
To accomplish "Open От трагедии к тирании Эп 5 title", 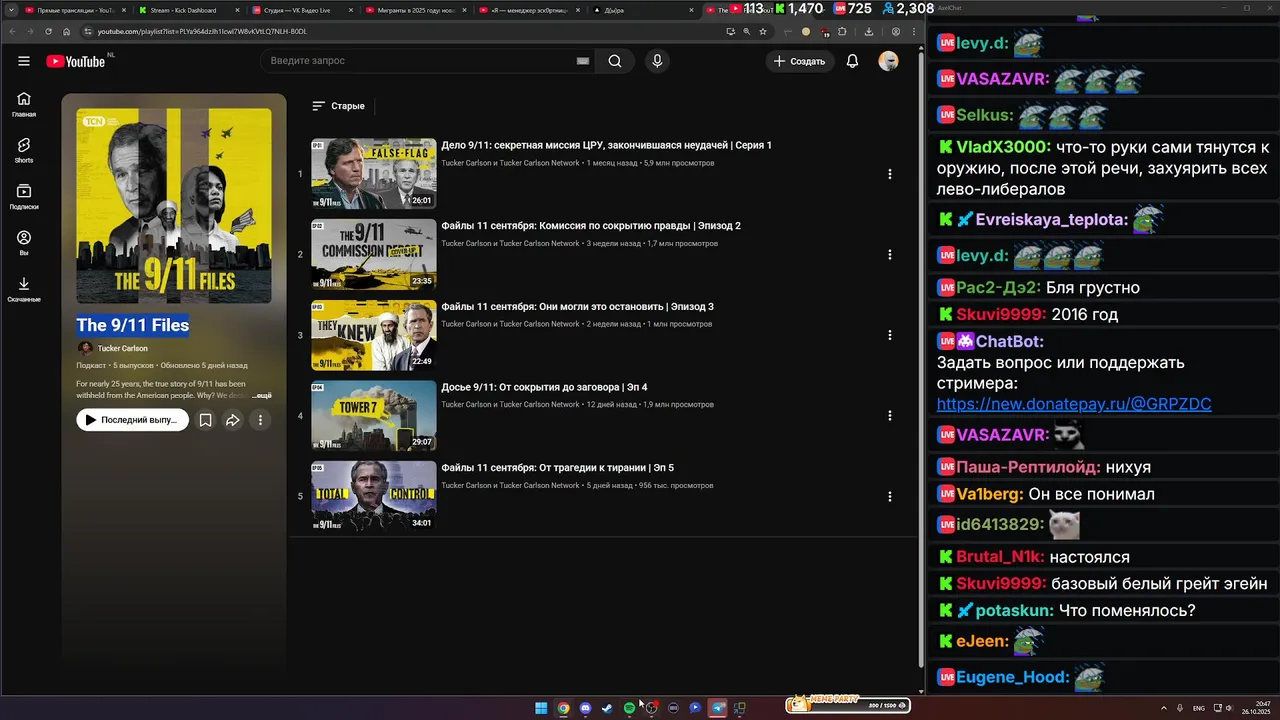I will 557,468.
